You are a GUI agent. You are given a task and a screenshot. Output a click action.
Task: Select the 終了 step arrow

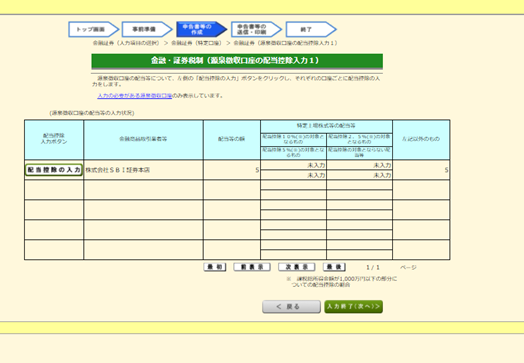311,29
